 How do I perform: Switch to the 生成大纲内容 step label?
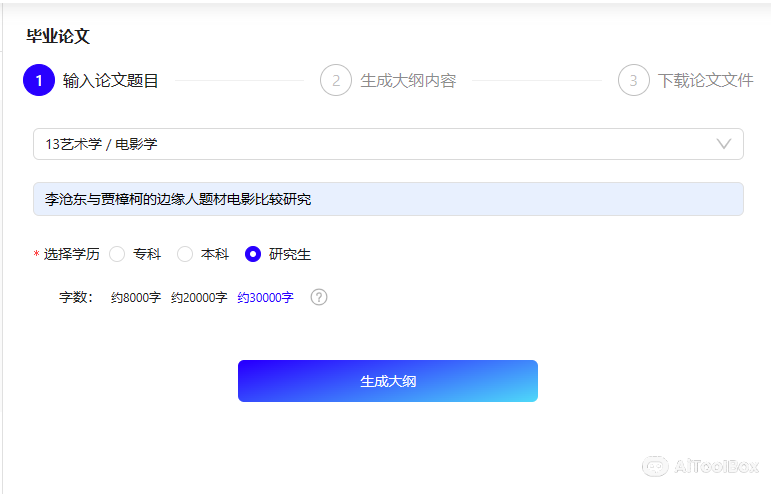tap(408, 81)
